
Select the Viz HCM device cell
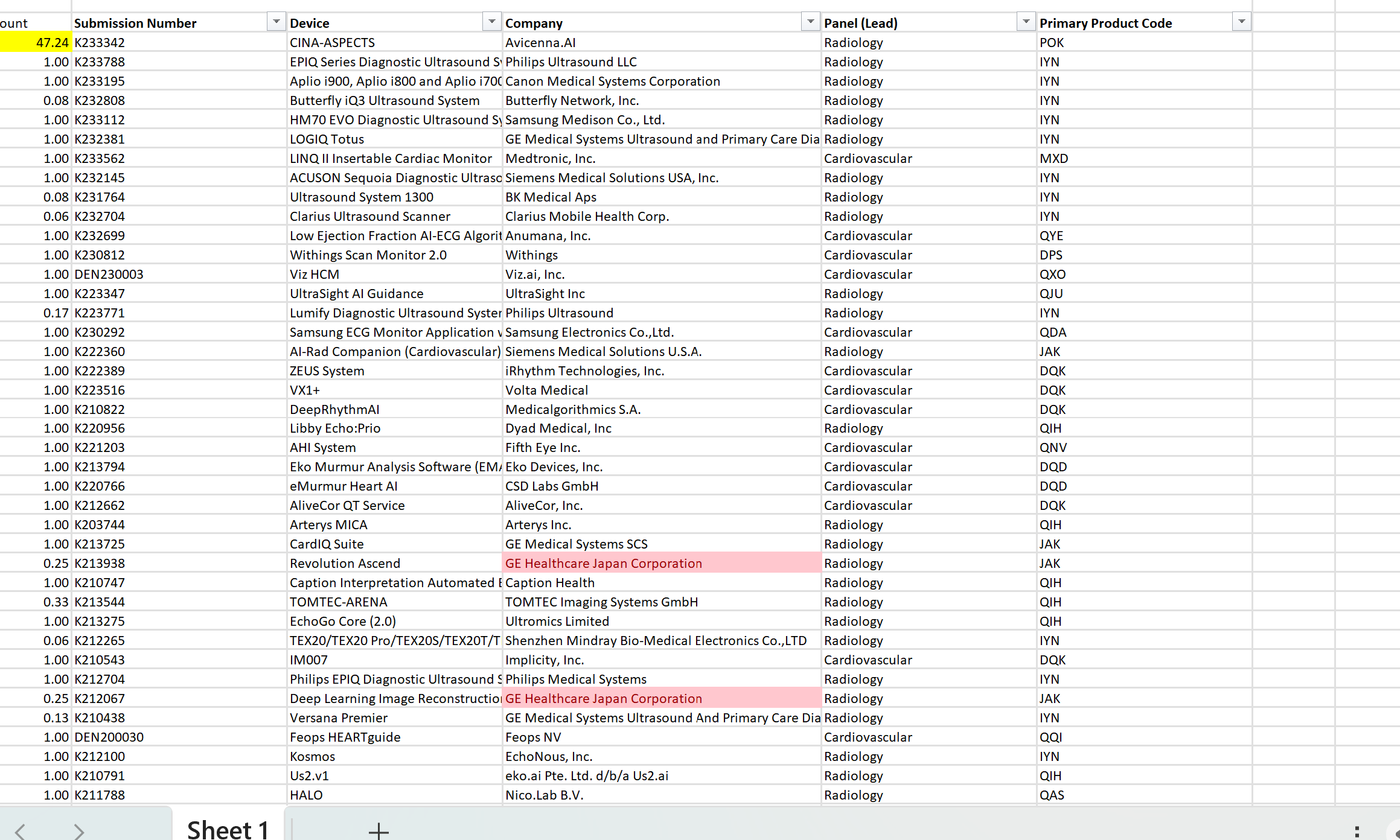click(x=395, y=274)
